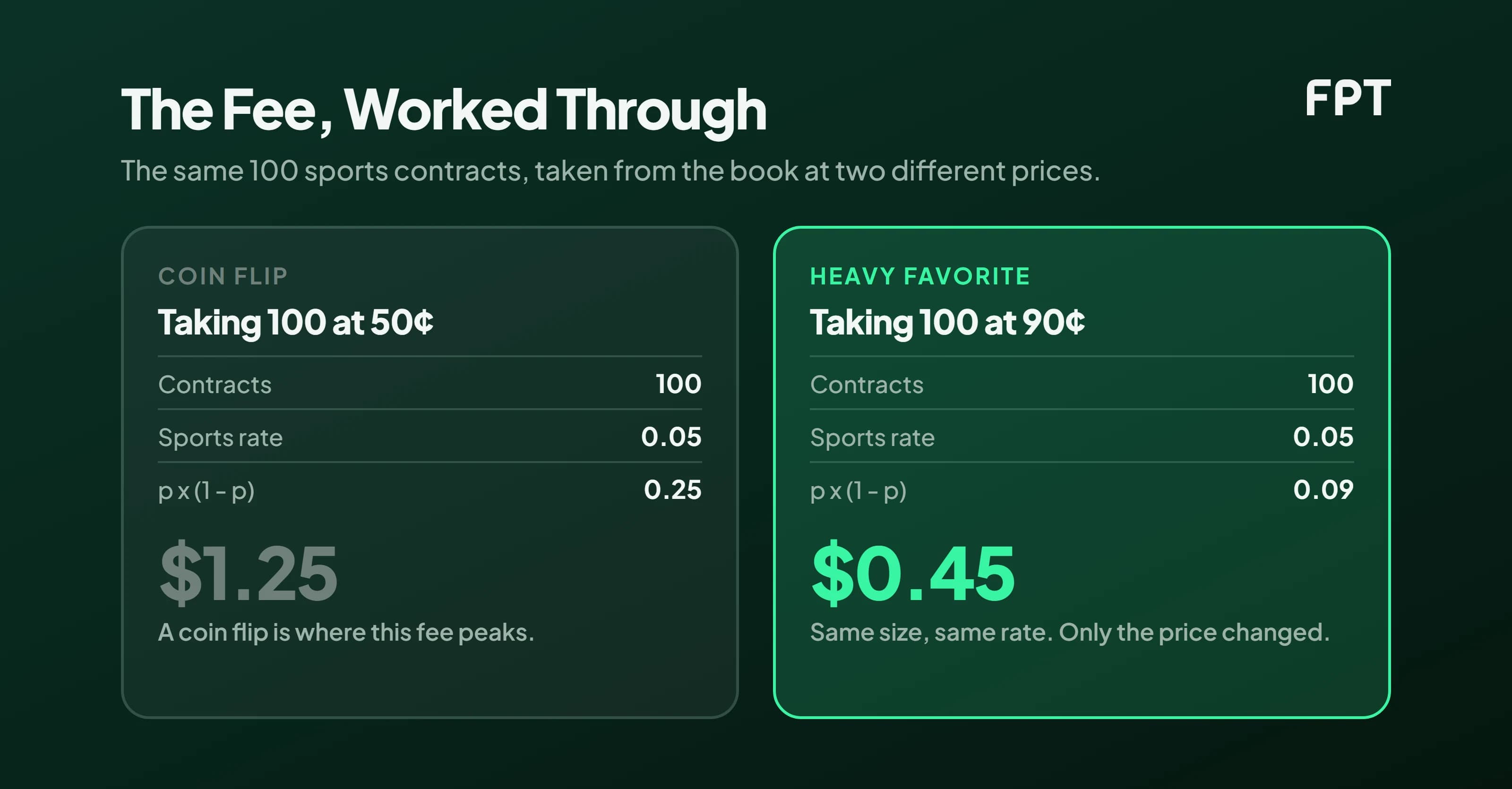Click the 100 contracts value in heavy favorite card
This screenshot has width=1512, height=789.
tap(1331, 384)
